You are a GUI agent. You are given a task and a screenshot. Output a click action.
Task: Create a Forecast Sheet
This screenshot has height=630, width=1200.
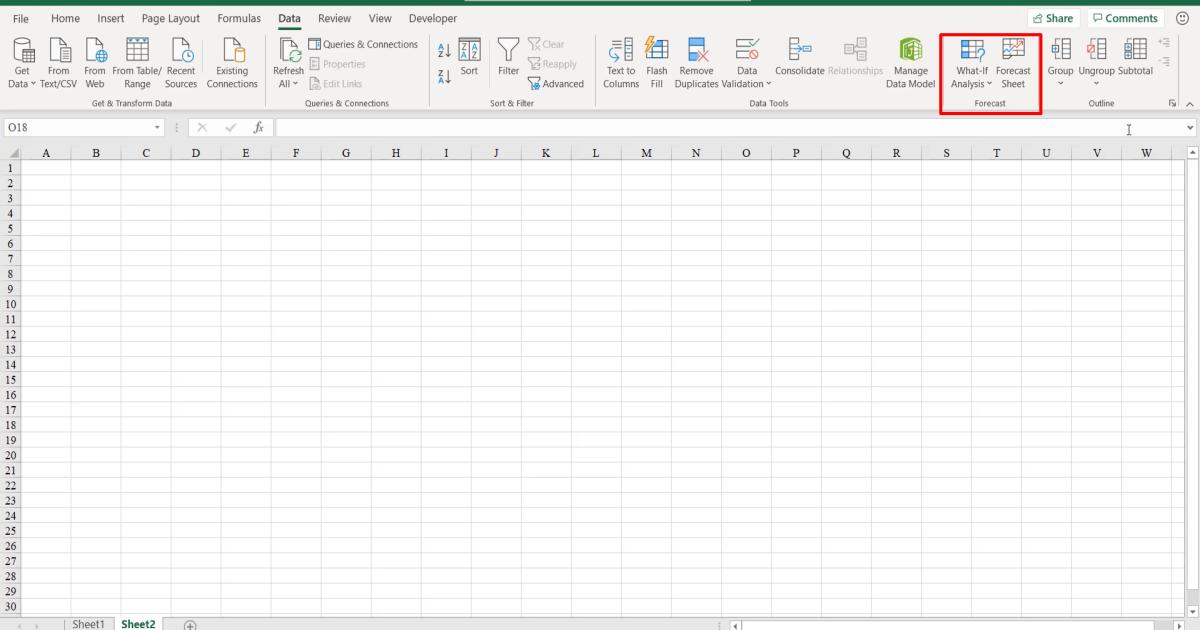(x=1013, y=62)
